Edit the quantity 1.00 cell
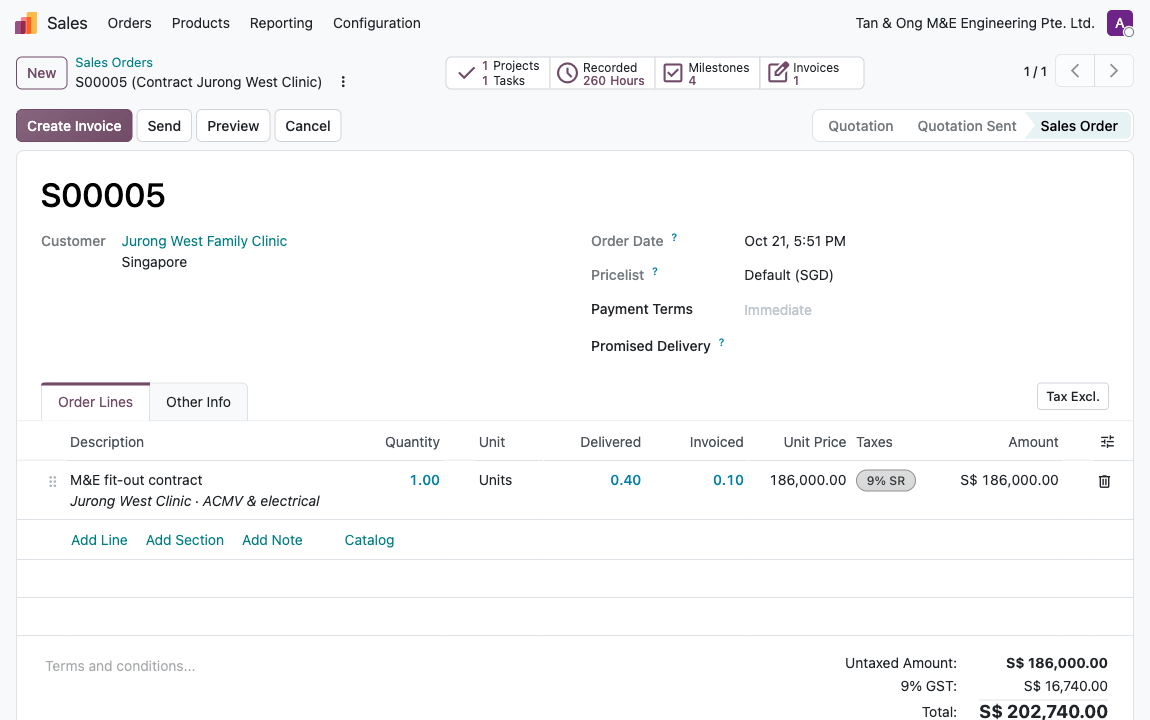This screenshot has height=720, width=1150. pyautogui.click(x=425, y=480)
